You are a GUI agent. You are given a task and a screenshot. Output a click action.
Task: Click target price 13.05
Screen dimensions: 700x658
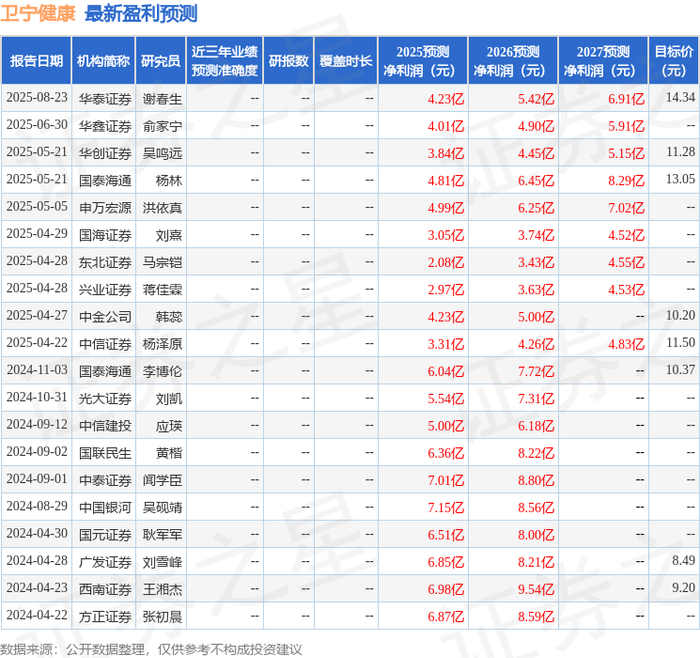[x=680, y=179]
